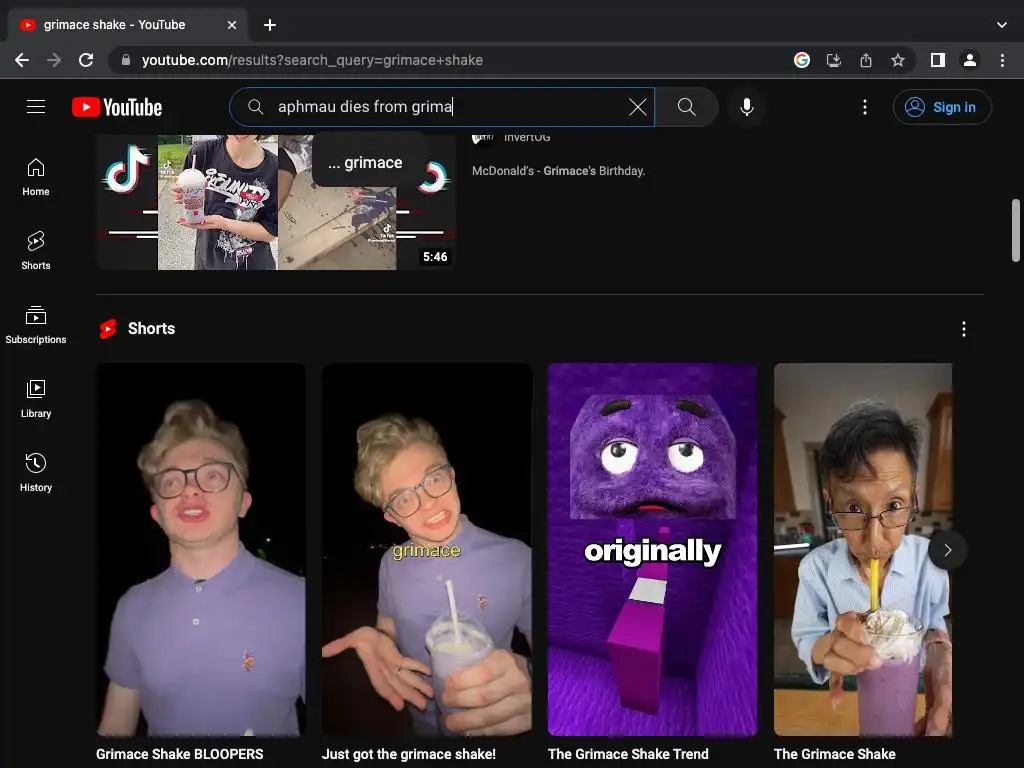Image resolution: width=1024 pixels, height=768 pixels.
Task: Click the InvertOG channel name
Action: click(527, 138)
